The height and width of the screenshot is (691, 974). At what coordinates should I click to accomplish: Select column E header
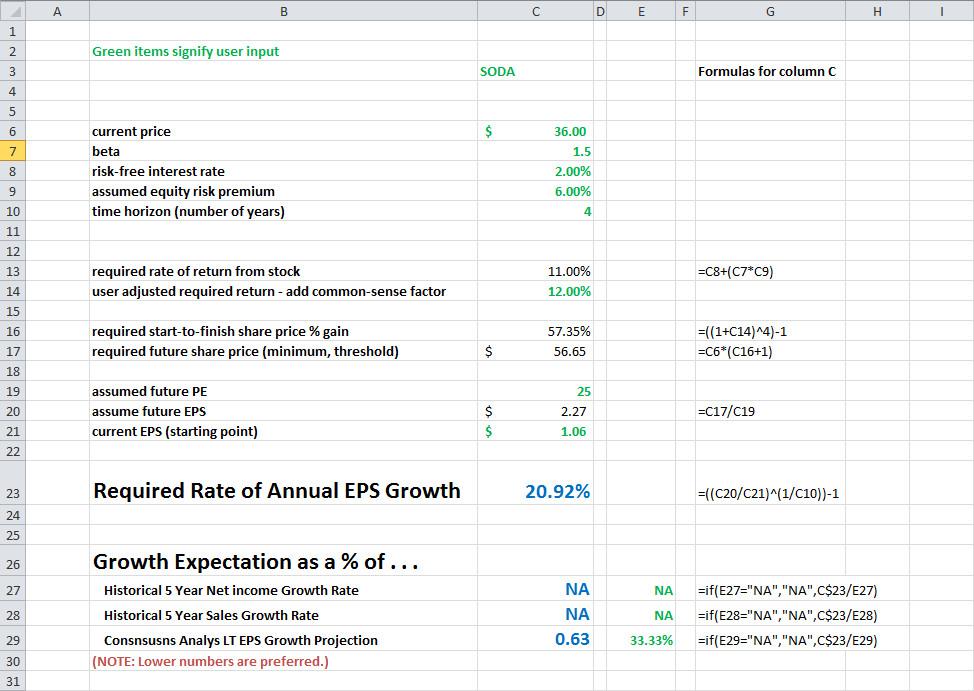641,11
